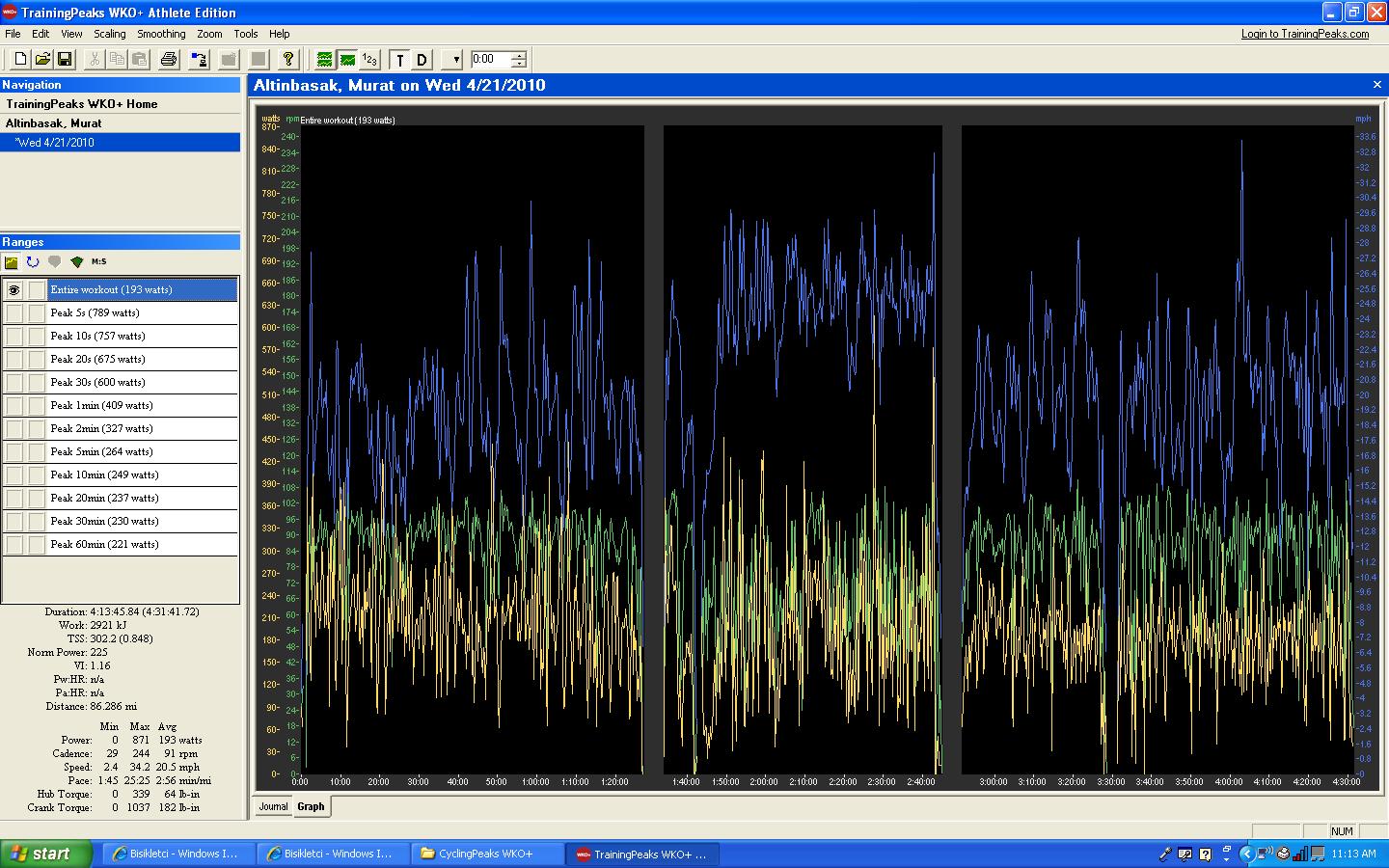
Task: Switch to first Bisikletci browser taskbar item
Action: tap(179, 854)
